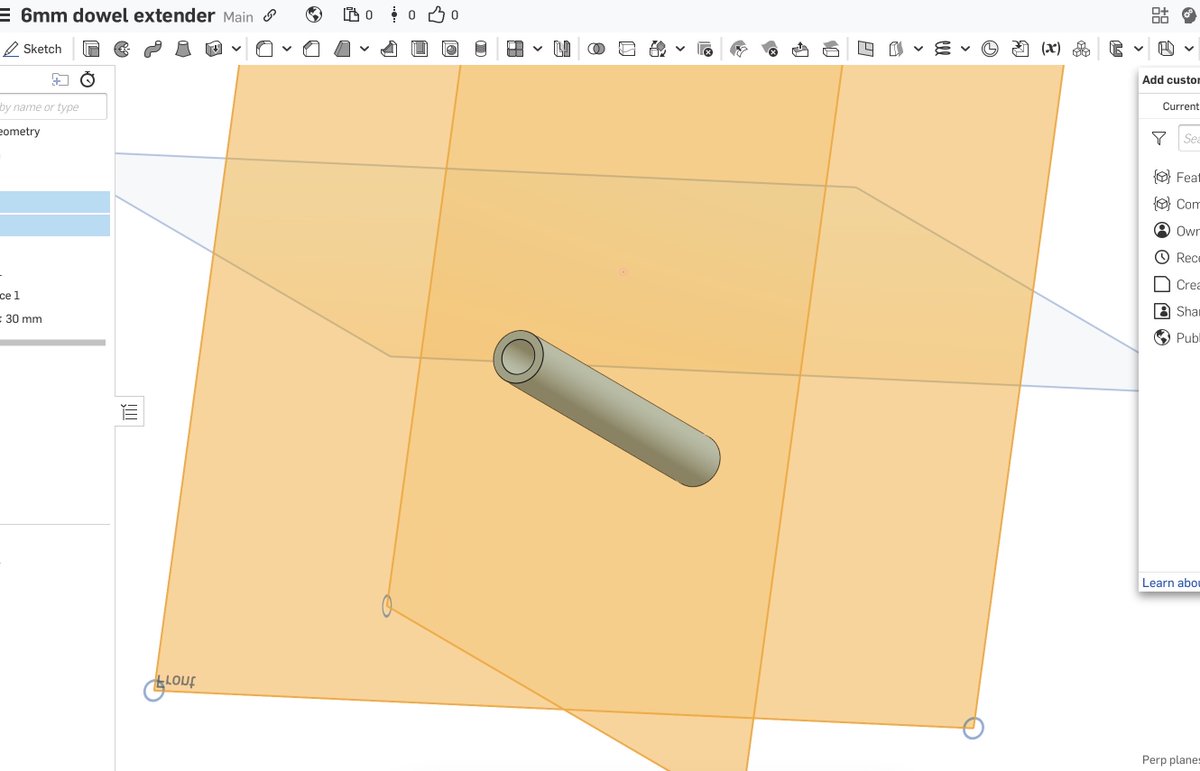Select the Thicken tool
Screen dimensions: 1200x771
(213, 48)
